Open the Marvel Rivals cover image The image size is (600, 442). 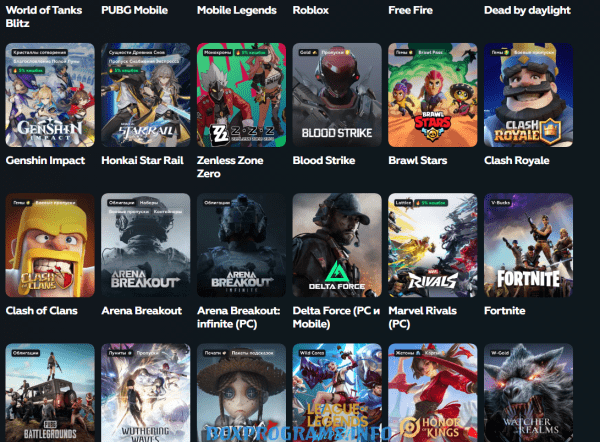pyautogui.click(x=432, y=245)
